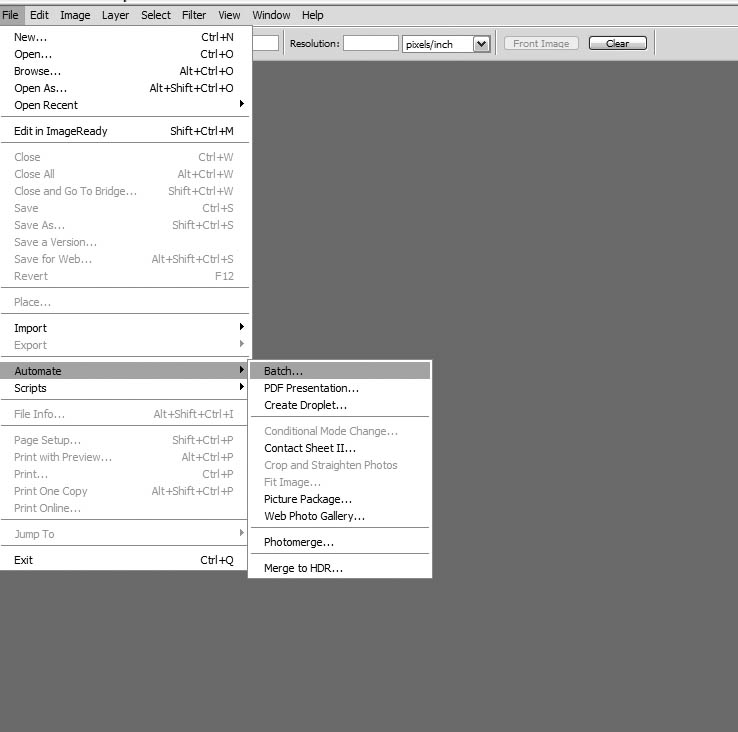Click Conditional Mode Change... entry
The height and width of the screenshot is (732, 738).
(x=340, y=431)
